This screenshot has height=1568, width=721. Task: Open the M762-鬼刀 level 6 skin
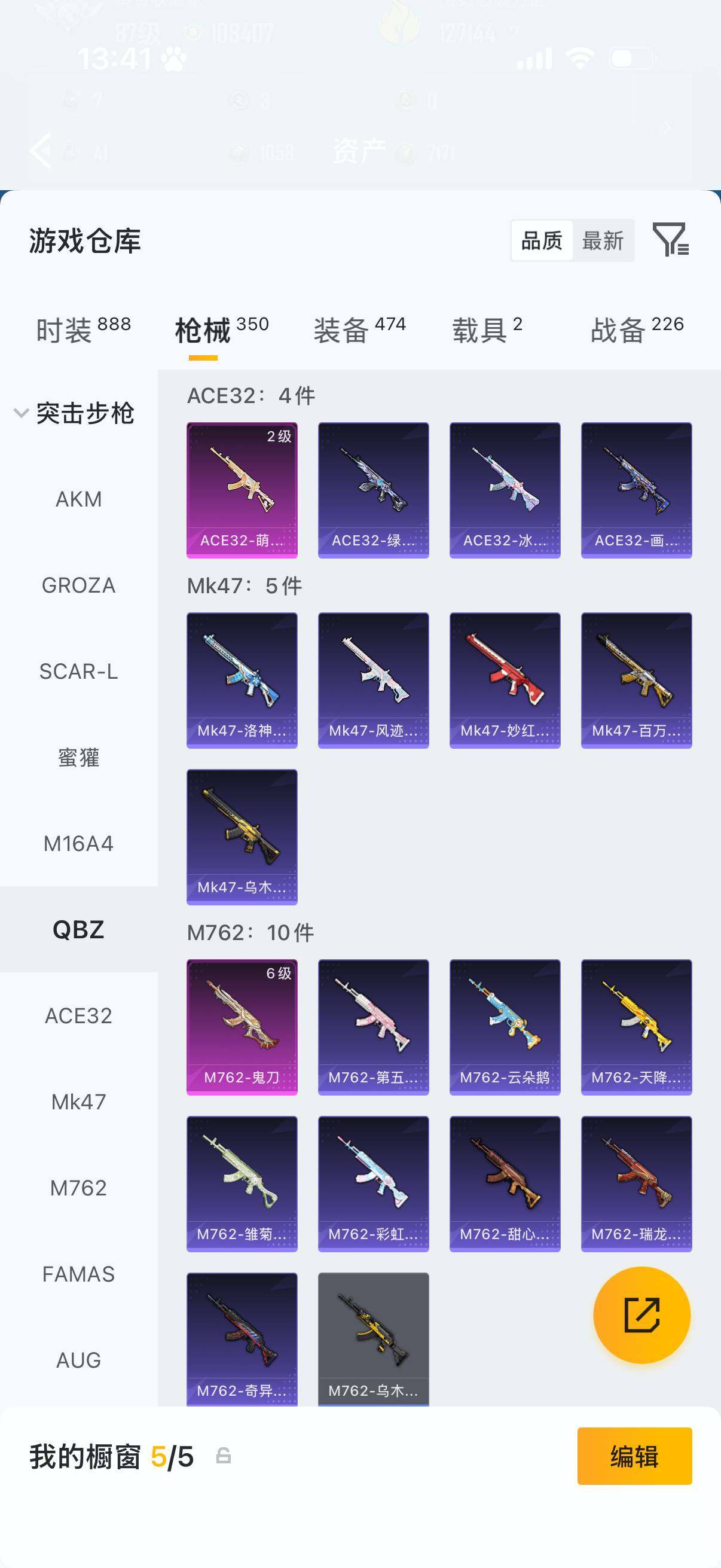[242, 1027]
